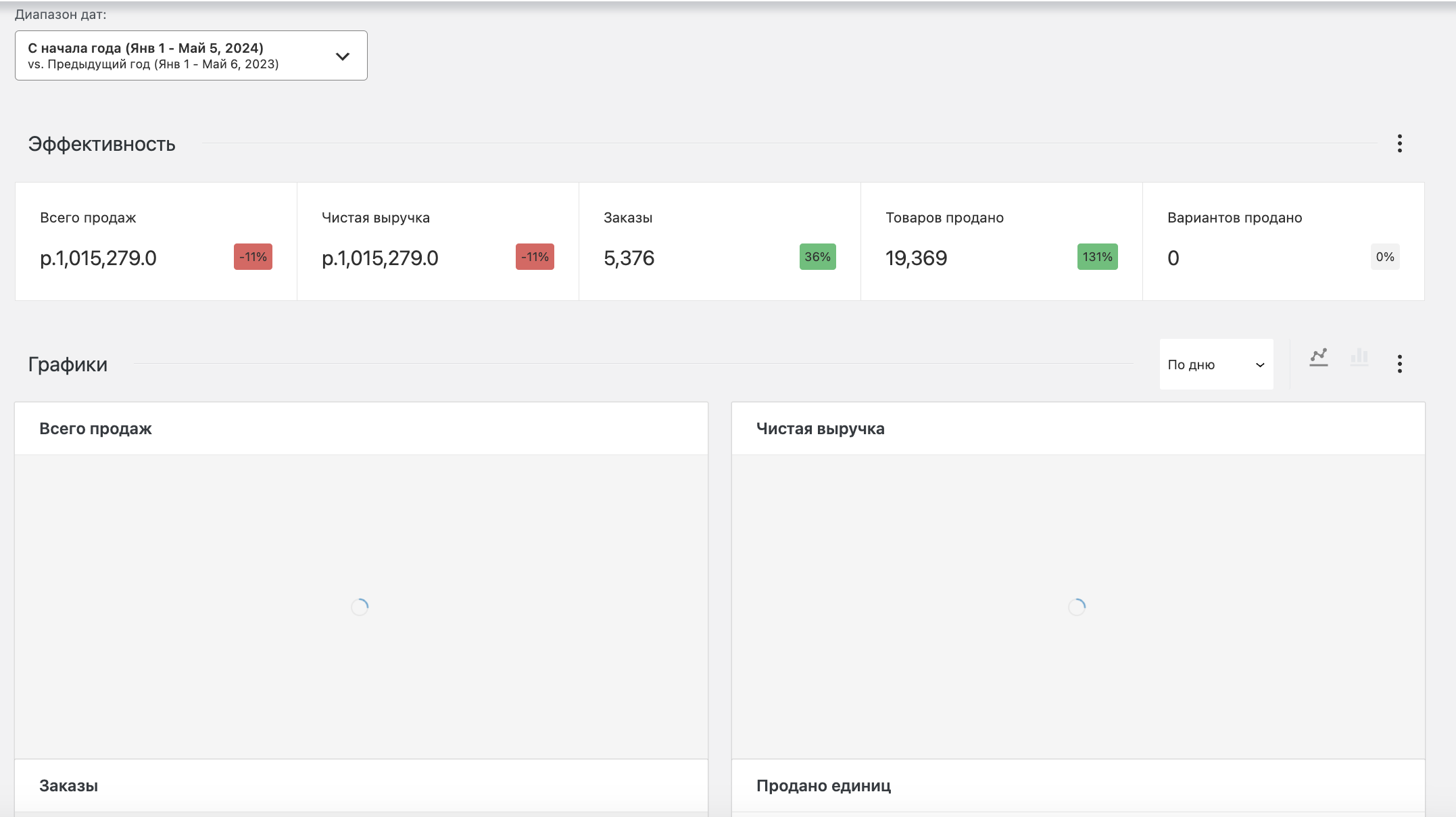Viewport: 1456px width, 817px height.
Task: Open the Всего продаж summary card
Action: pyautogui.click(x=135, y=241)
